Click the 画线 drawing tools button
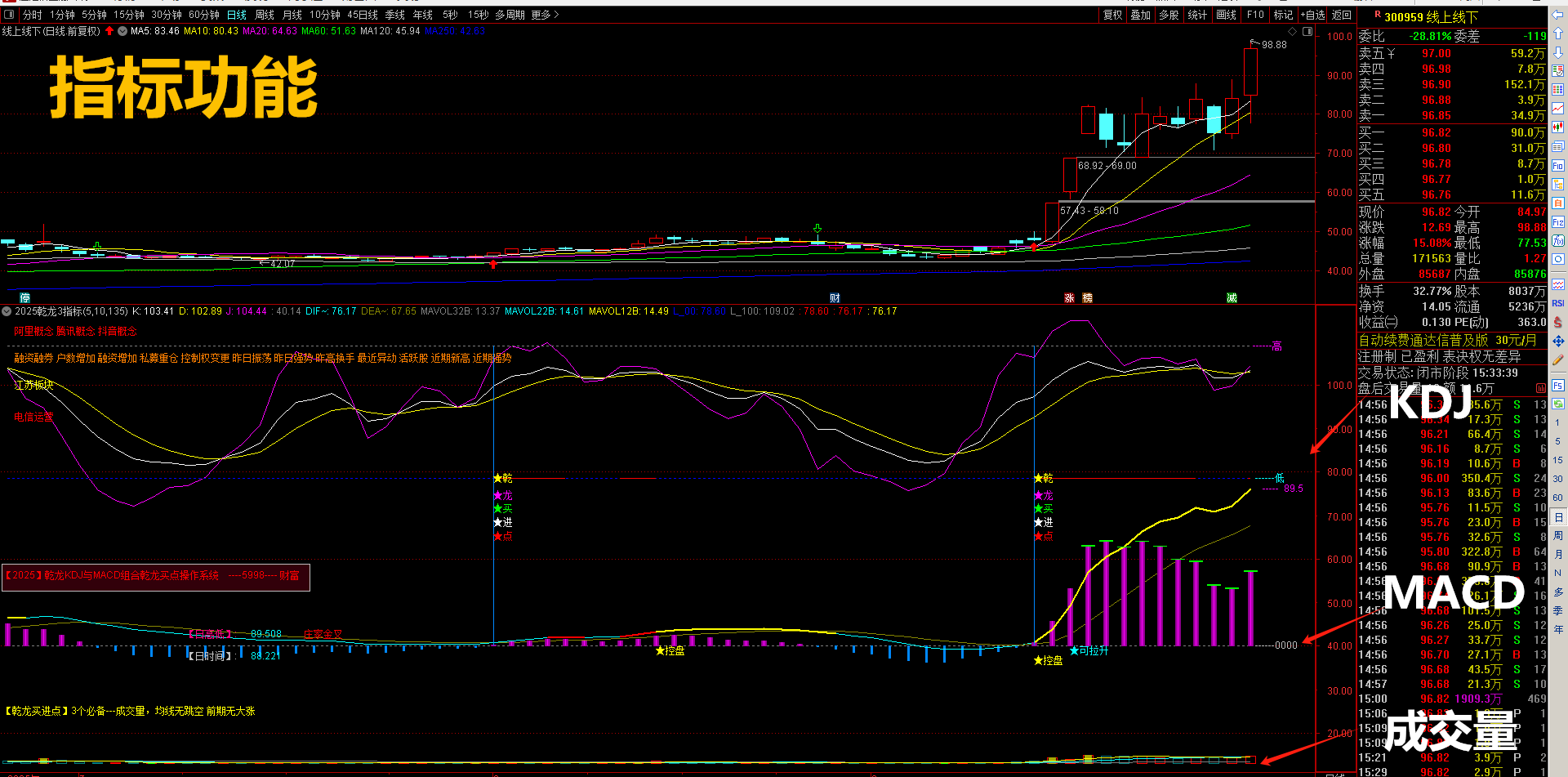Image resolution: width=1568 pixels, height=777 pixels. [1226, 15]
